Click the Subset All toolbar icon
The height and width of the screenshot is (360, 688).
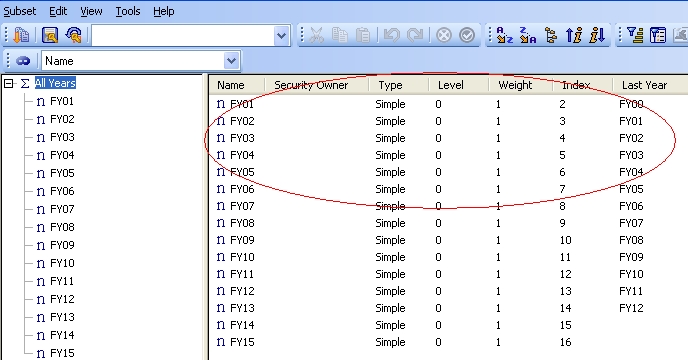point(21,35)
